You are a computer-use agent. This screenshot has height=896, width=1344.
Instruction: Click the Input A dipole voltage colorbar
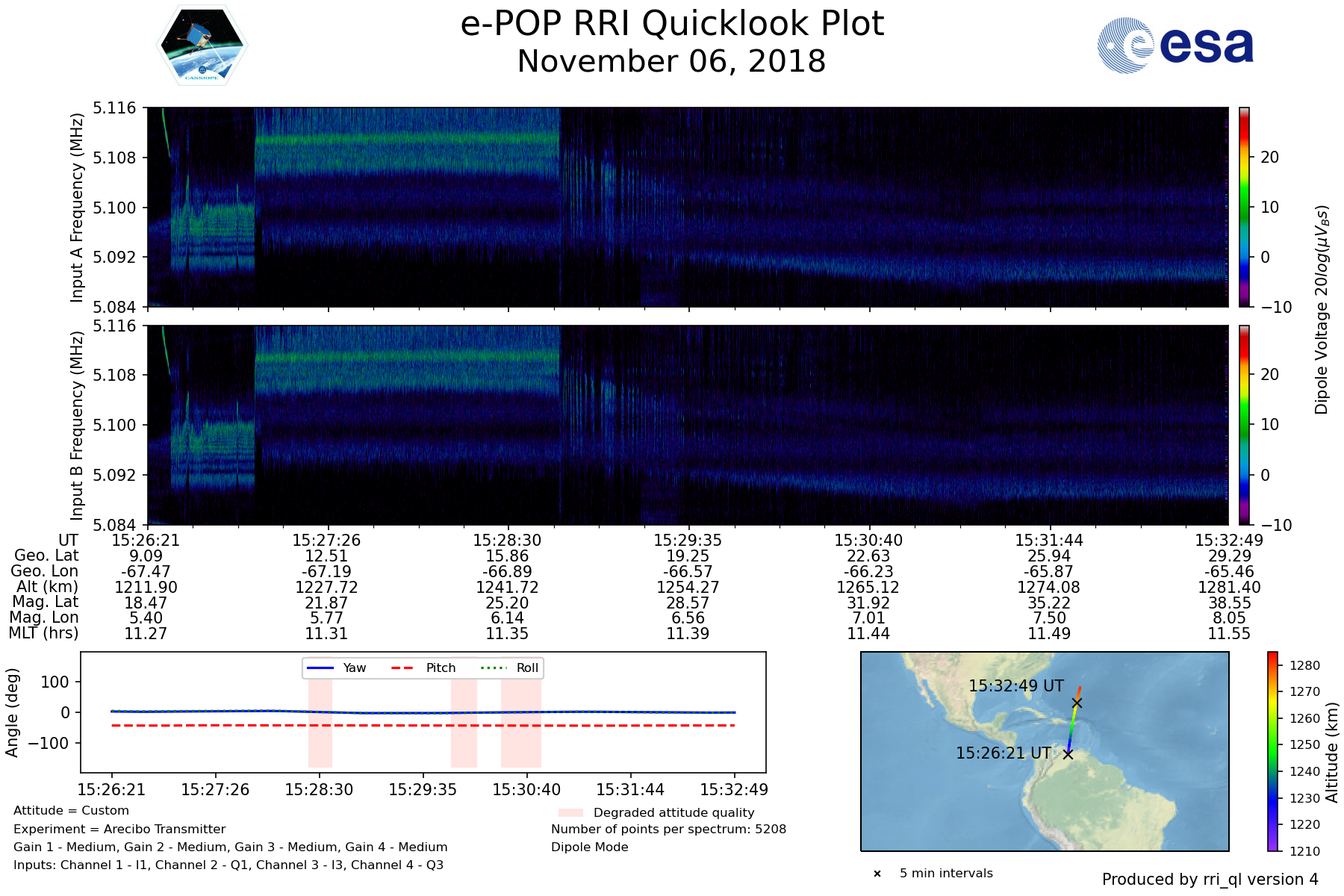[x=1244, y=207]
